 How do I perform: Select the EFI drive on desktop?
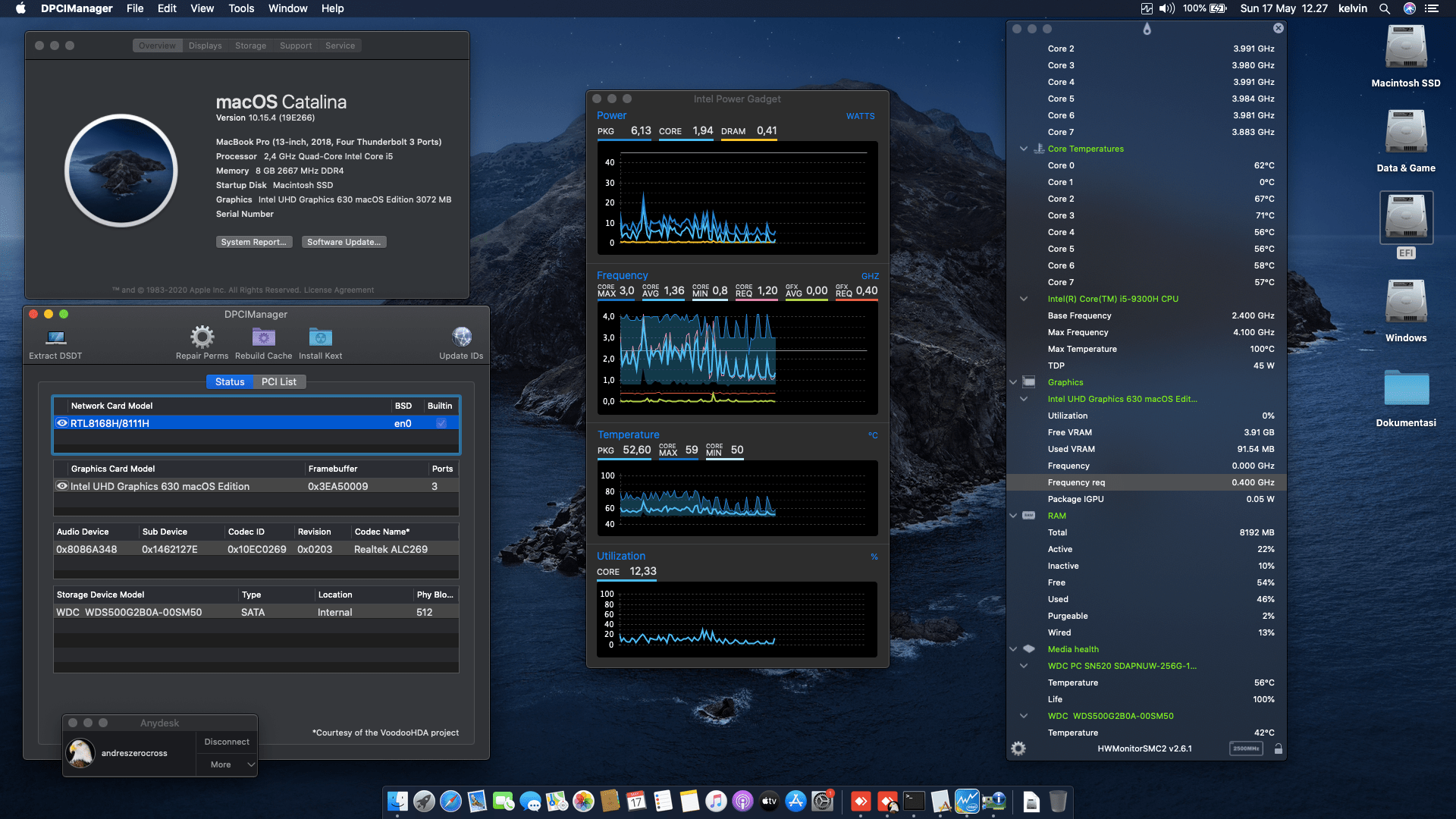coord(1406,218)
